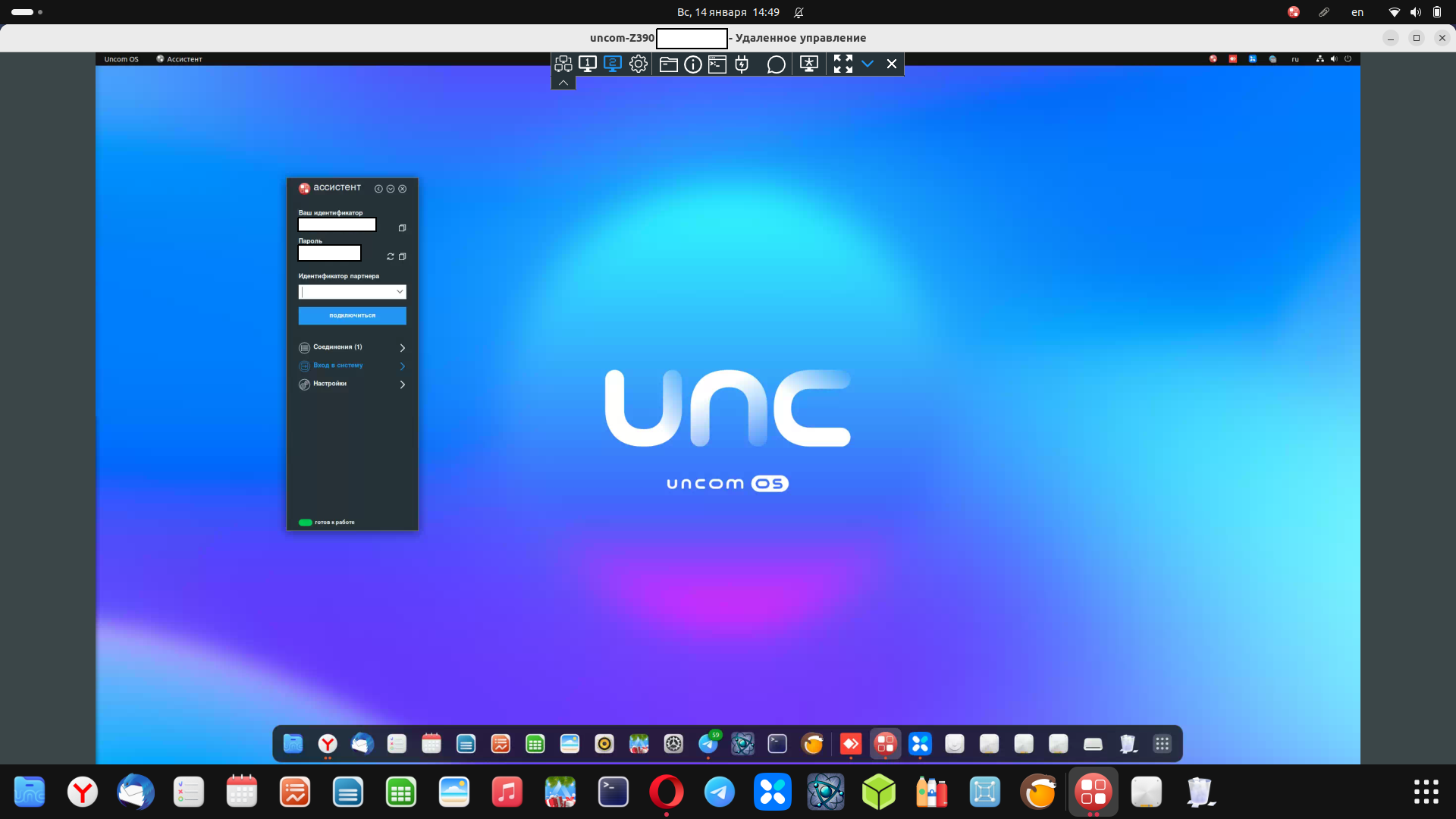Screen dimensions: 1456x819
Task: Open Activities pill in top-left corner
Action: click(27, 12)
